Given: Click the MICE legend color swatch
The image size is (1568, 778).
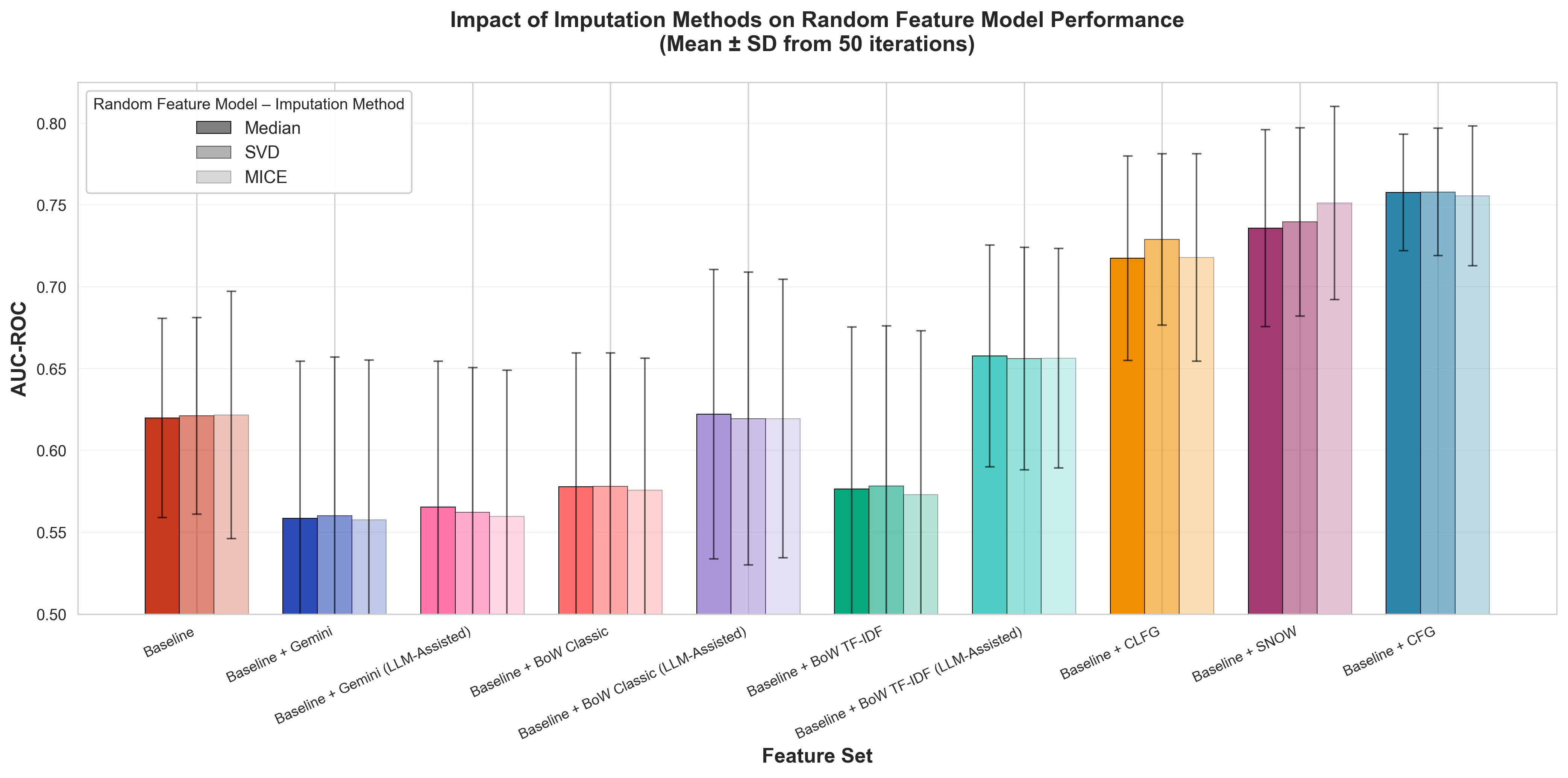Looking at the screenshot, I should pos(213,177).
